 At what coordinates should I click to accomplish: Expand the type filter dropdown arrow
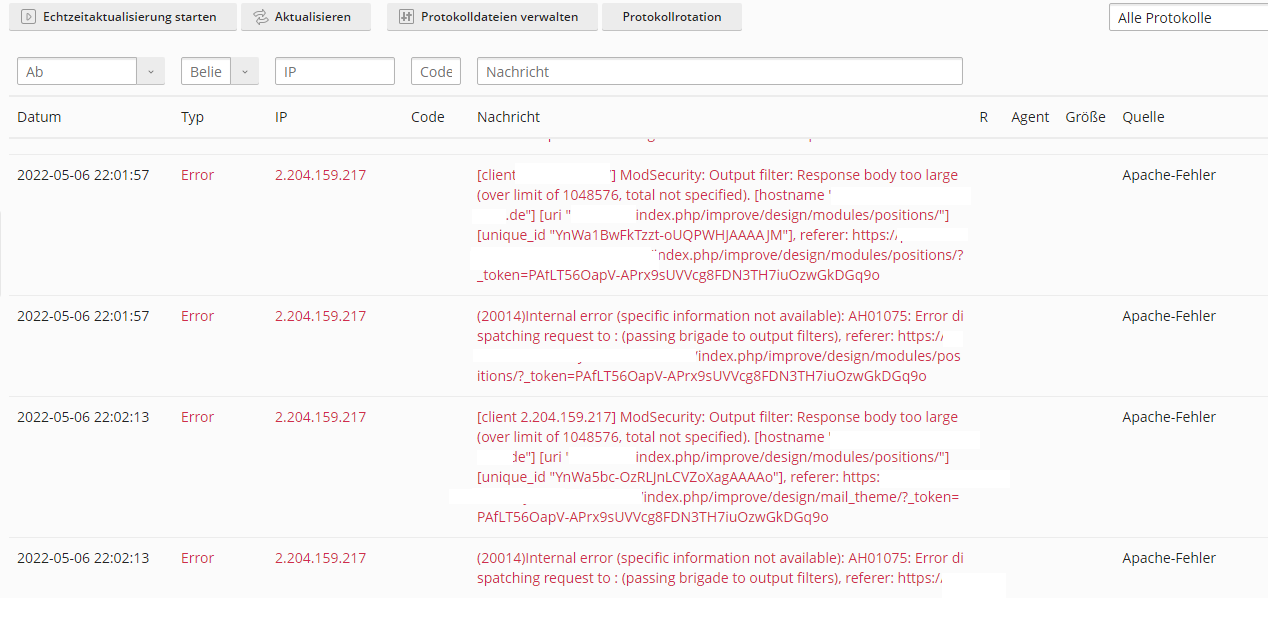(245, 72)
